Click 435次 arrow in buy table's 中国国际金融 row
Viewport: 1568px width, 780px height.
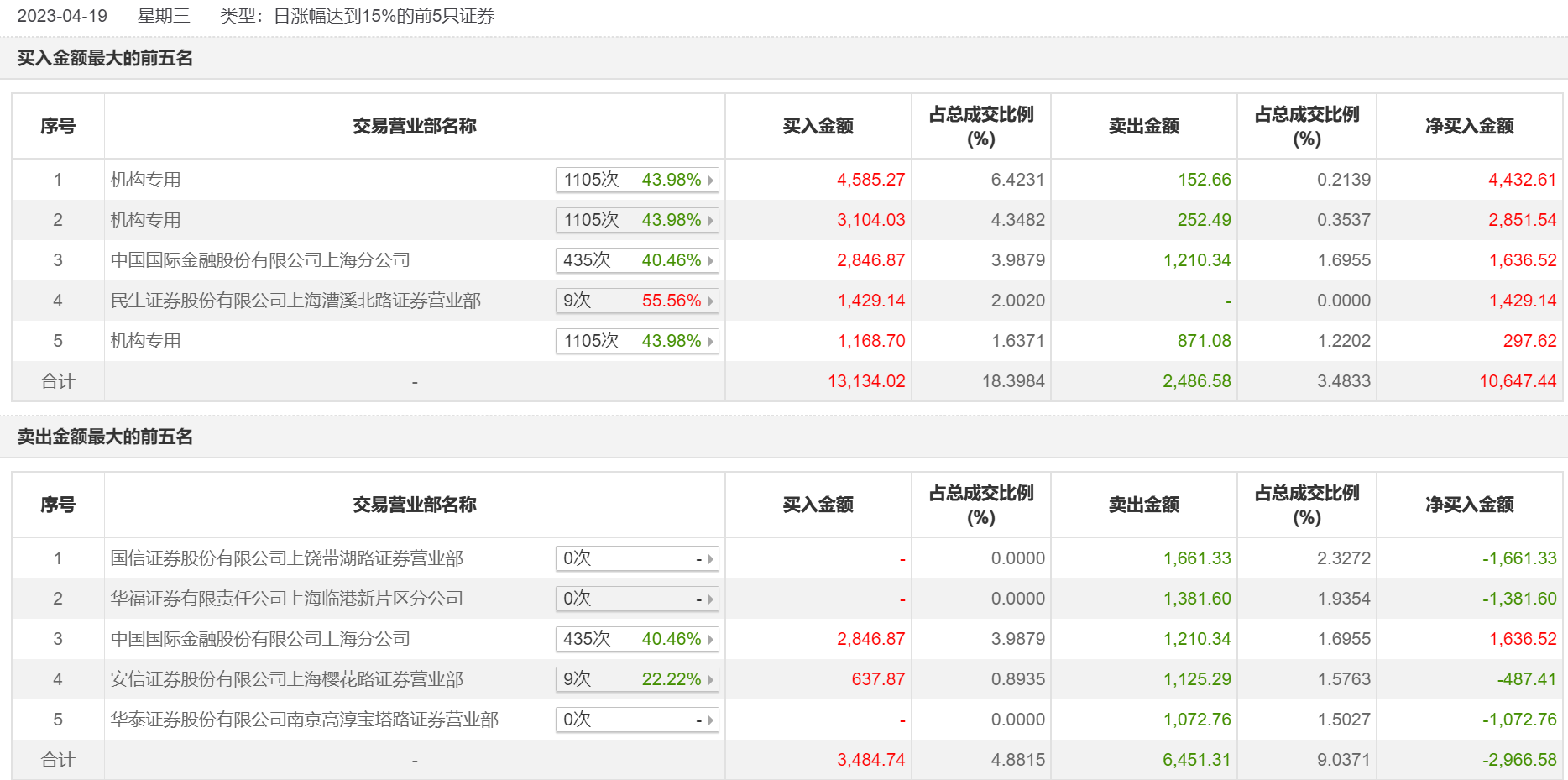[711, 260]
